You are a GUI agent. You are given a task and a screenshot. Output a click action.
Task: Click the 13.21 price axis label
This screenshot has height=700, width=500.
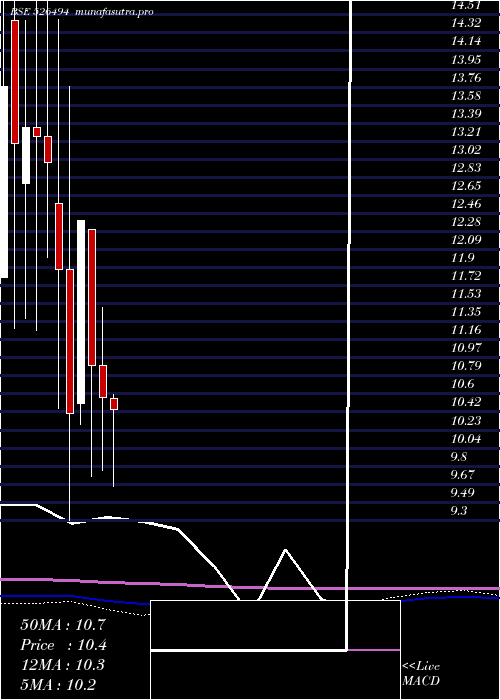click(x=466, y=132)
